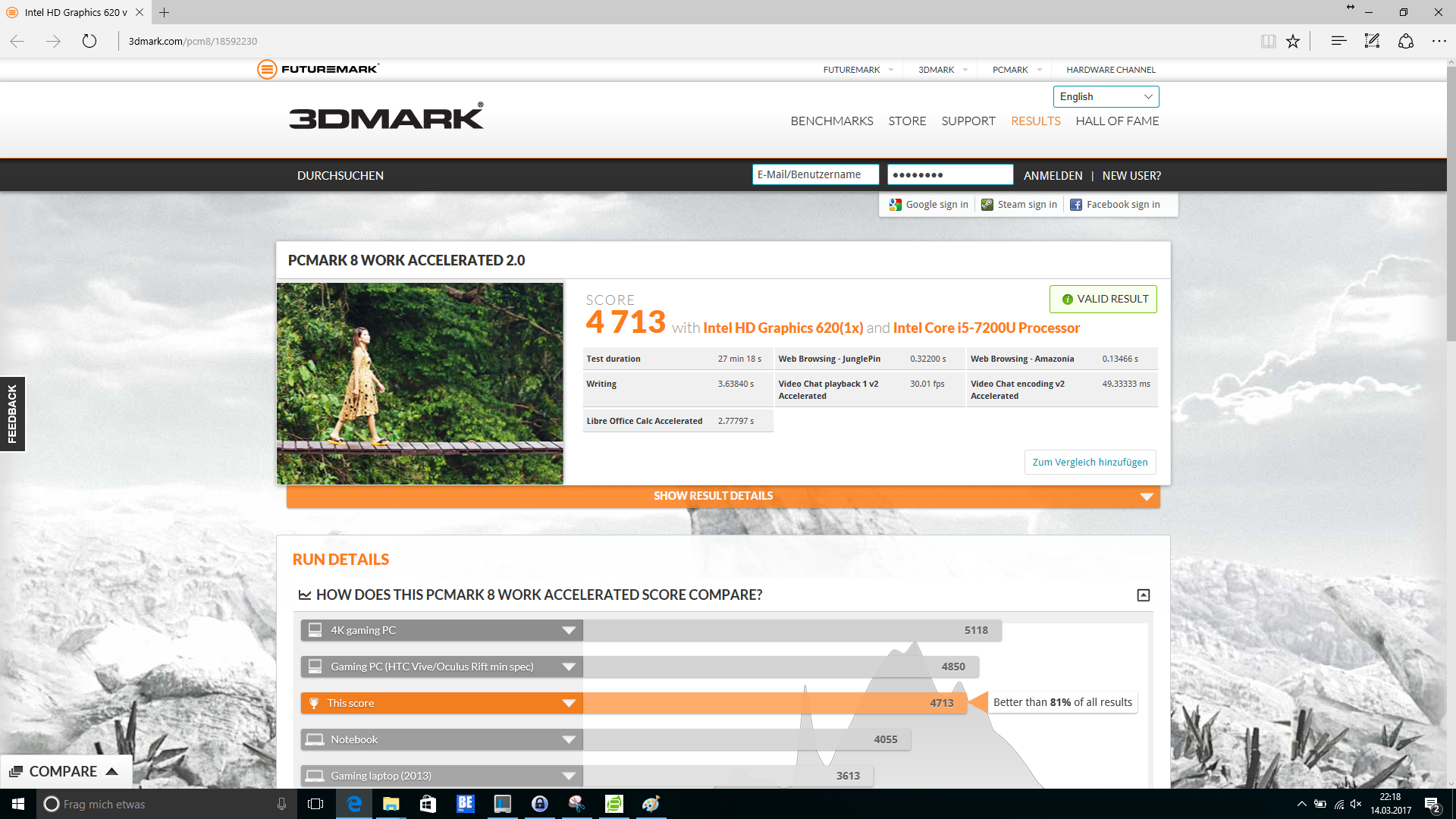Open the Edge Hub icon

(x=1338, y=41)
